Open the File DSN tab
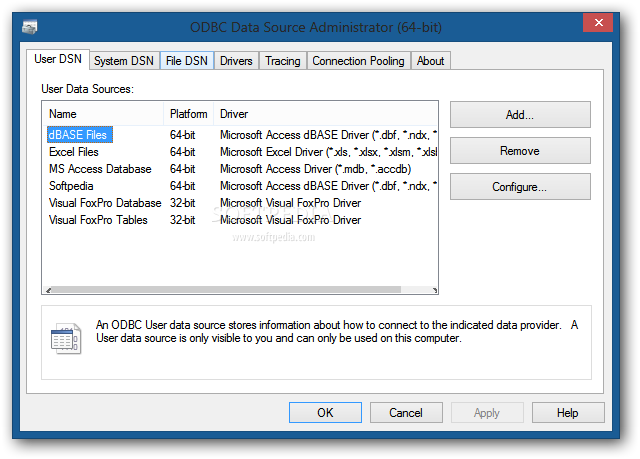Image resolution: width=640 pixels, height=459 pixels. [187, 61]
